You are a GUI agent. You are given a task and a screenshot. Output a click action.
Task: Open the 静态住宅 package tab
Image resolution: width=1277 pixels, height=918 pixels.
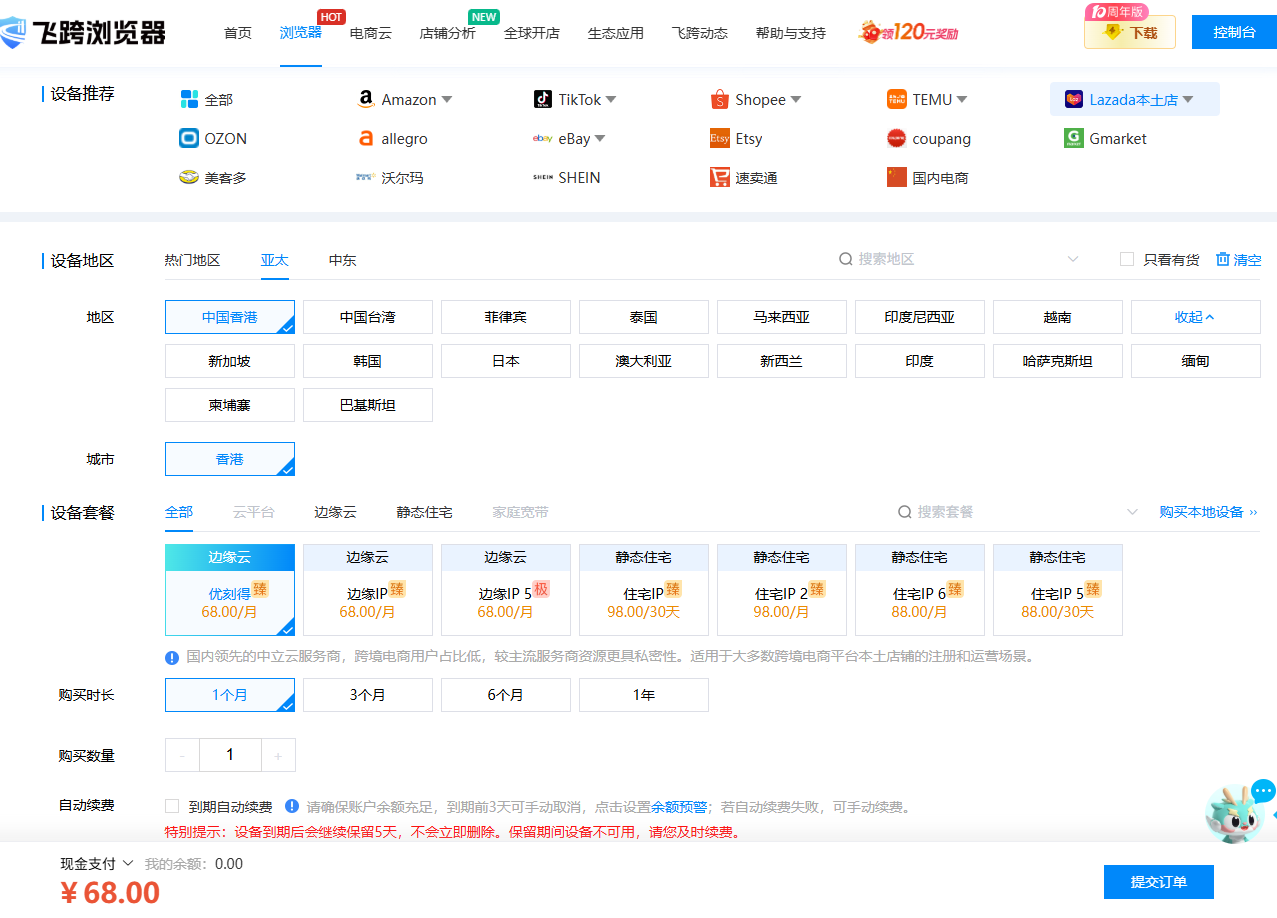tap(424, 513)
